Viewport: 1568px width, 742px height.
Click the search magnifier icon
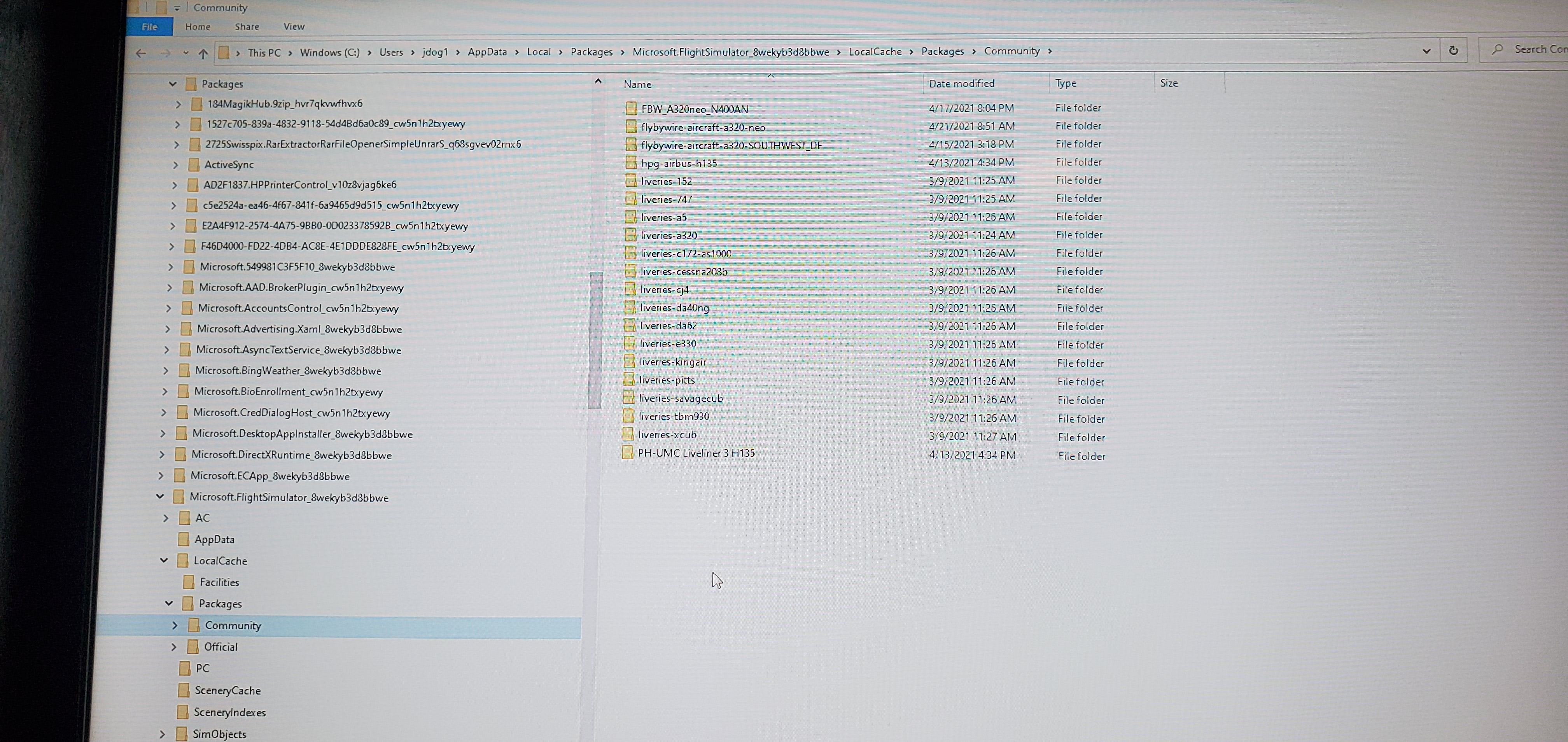tap(1497, 49)
